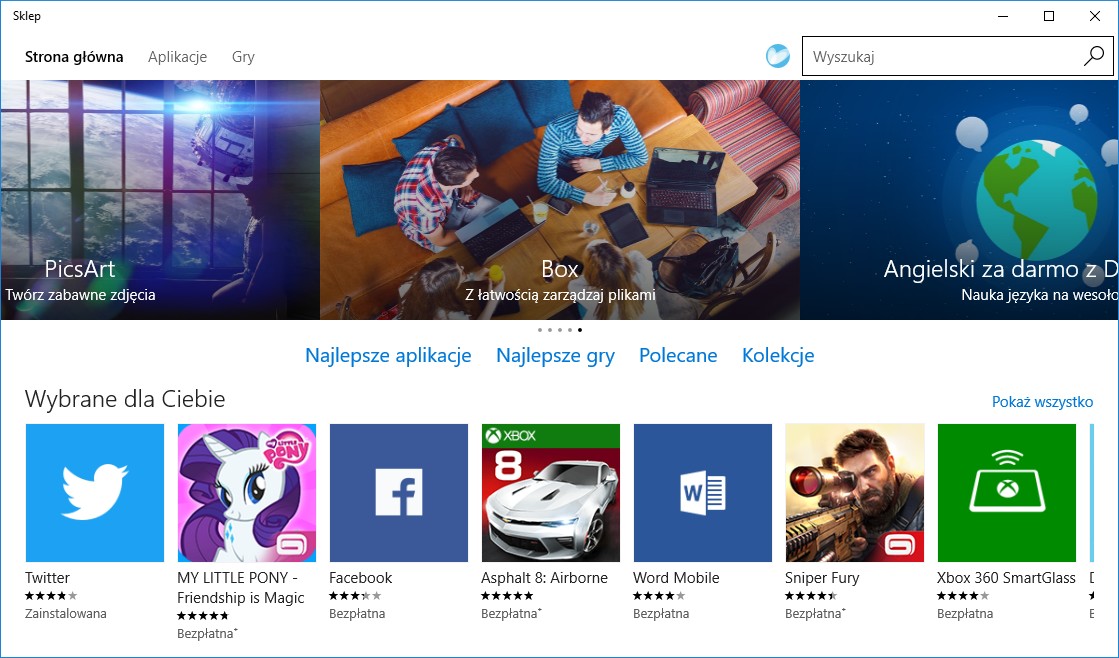Screen dimensions: 1119x658
Task: Click the star rating under Xbox 360 SmartGlass
Action: 963,596
